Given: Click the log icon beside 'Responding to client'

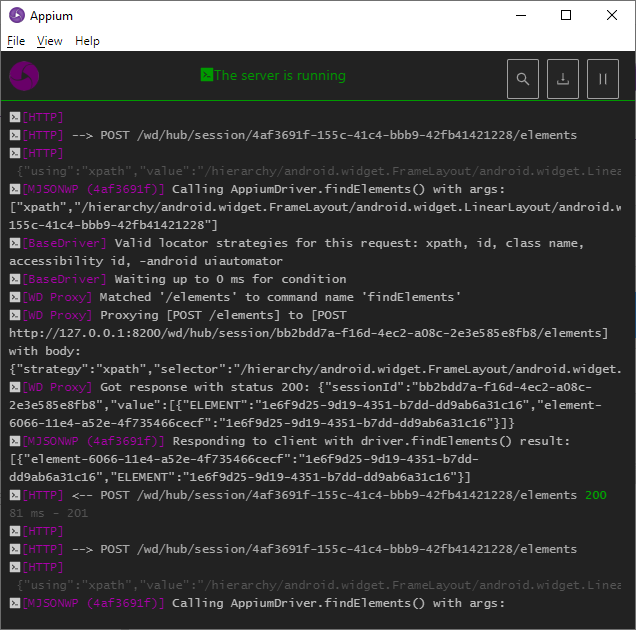Looking at the screenshot, I should click(x=15, y=441).
